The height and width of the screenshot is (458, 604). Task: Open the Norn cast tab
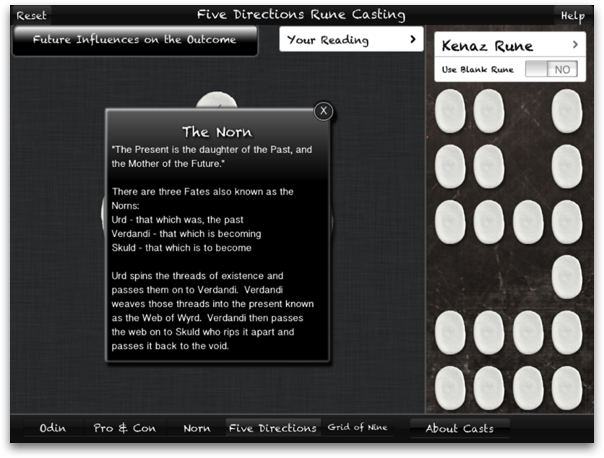(x=196, y=428)
